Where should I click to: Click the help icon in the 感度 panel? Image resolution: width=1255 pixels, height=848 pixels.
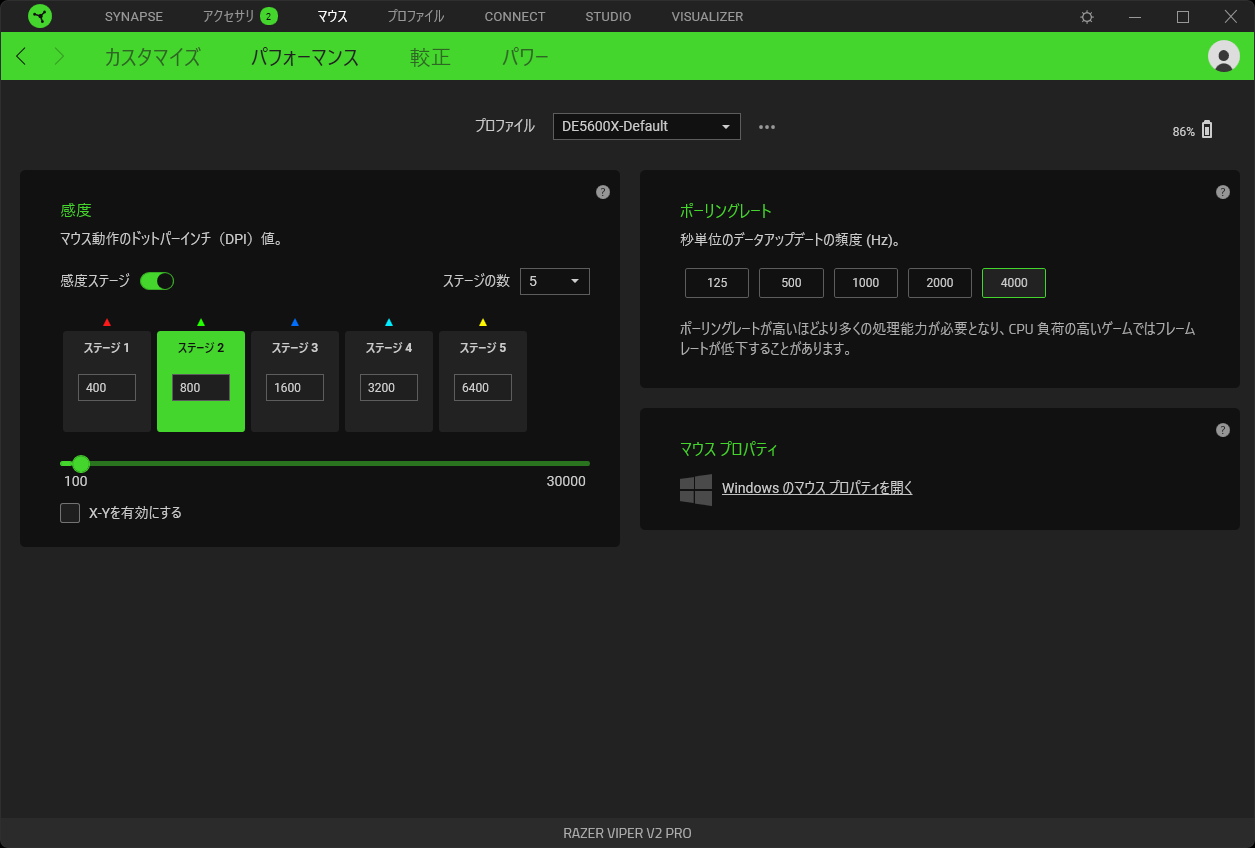602,192
